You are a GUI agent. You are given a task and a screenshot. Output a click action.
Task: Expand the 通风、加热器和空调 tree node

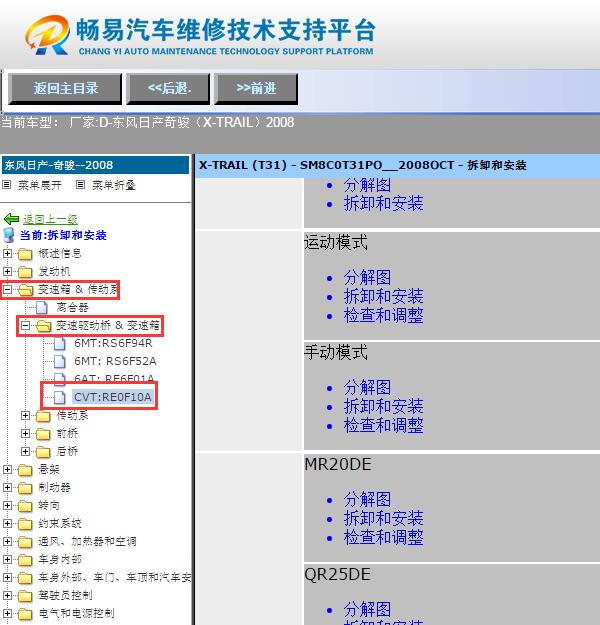point(7,541)
